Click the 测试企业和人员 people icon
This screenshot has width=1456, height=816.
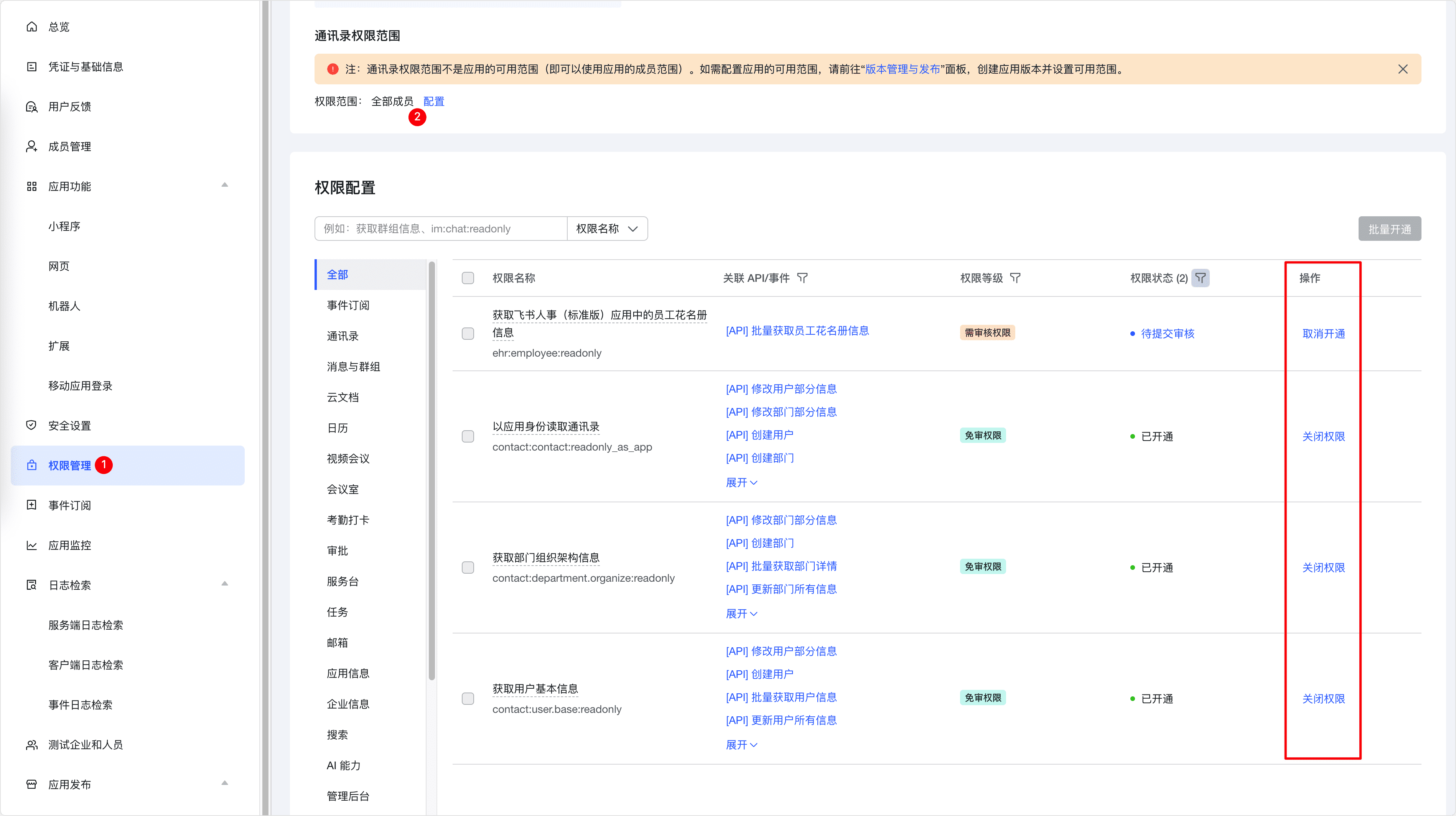32,745
